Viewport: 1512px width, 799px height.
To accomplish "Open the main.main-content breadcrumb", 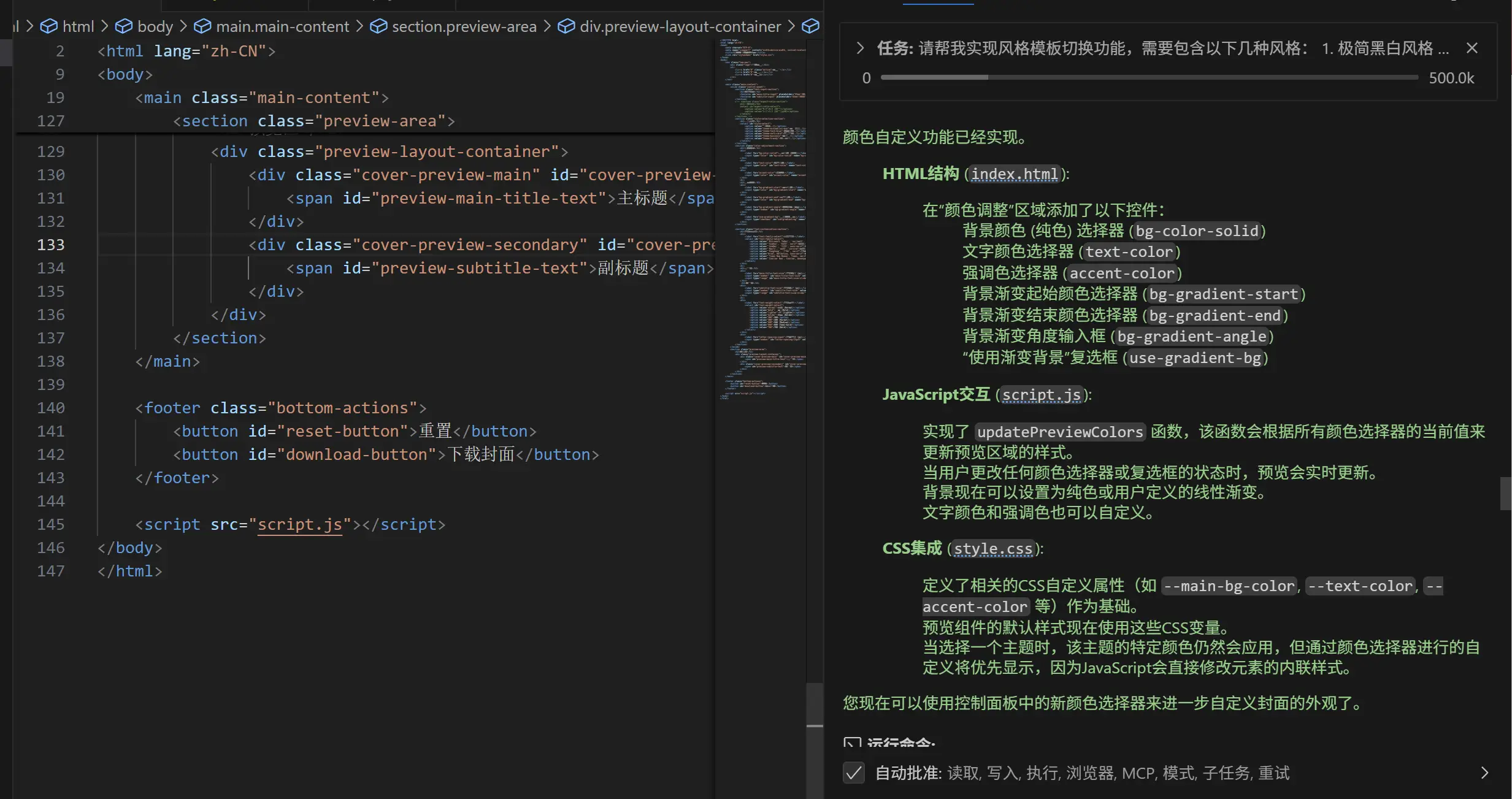I will [x=271, y=26].
